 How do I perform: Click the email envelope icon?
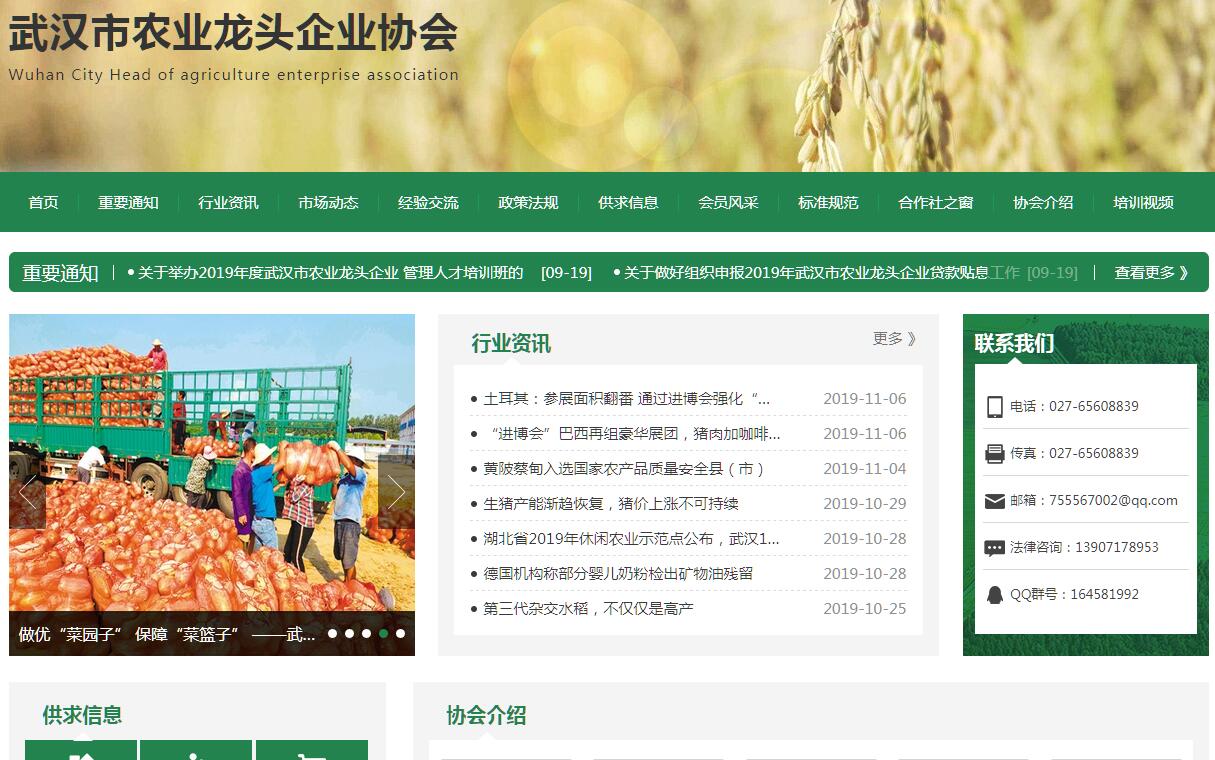[994, 501]
